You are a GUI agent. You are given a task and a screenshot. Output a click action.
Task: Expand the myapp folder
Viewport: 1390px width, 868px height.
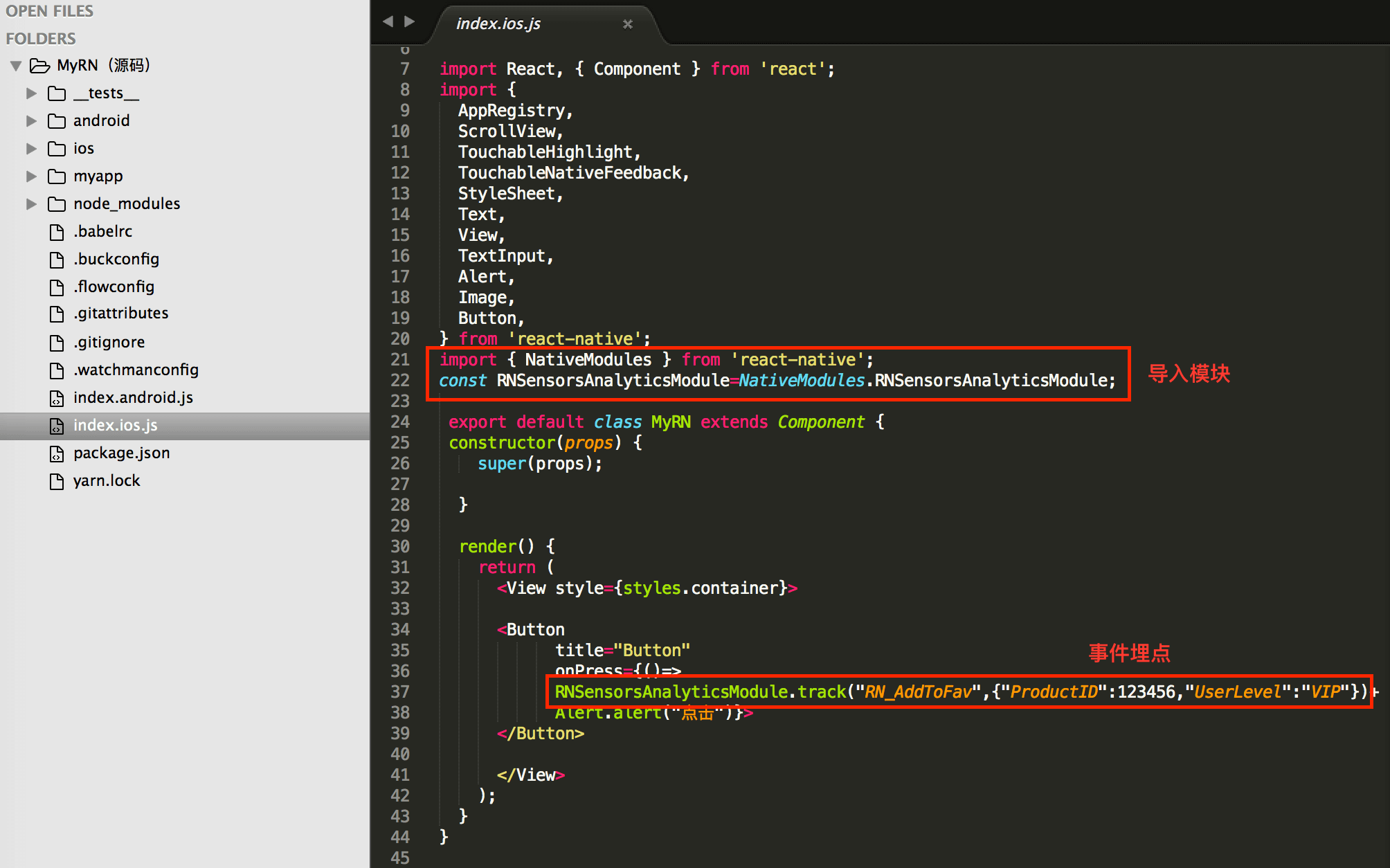tap(31, 177)
